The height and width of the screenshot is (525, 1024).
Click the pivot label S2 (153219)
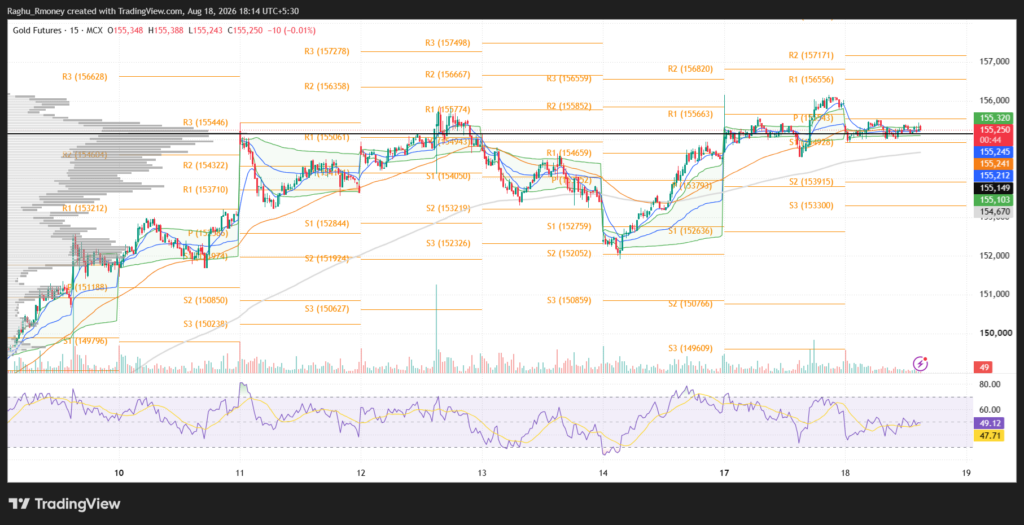pos(447,208)
